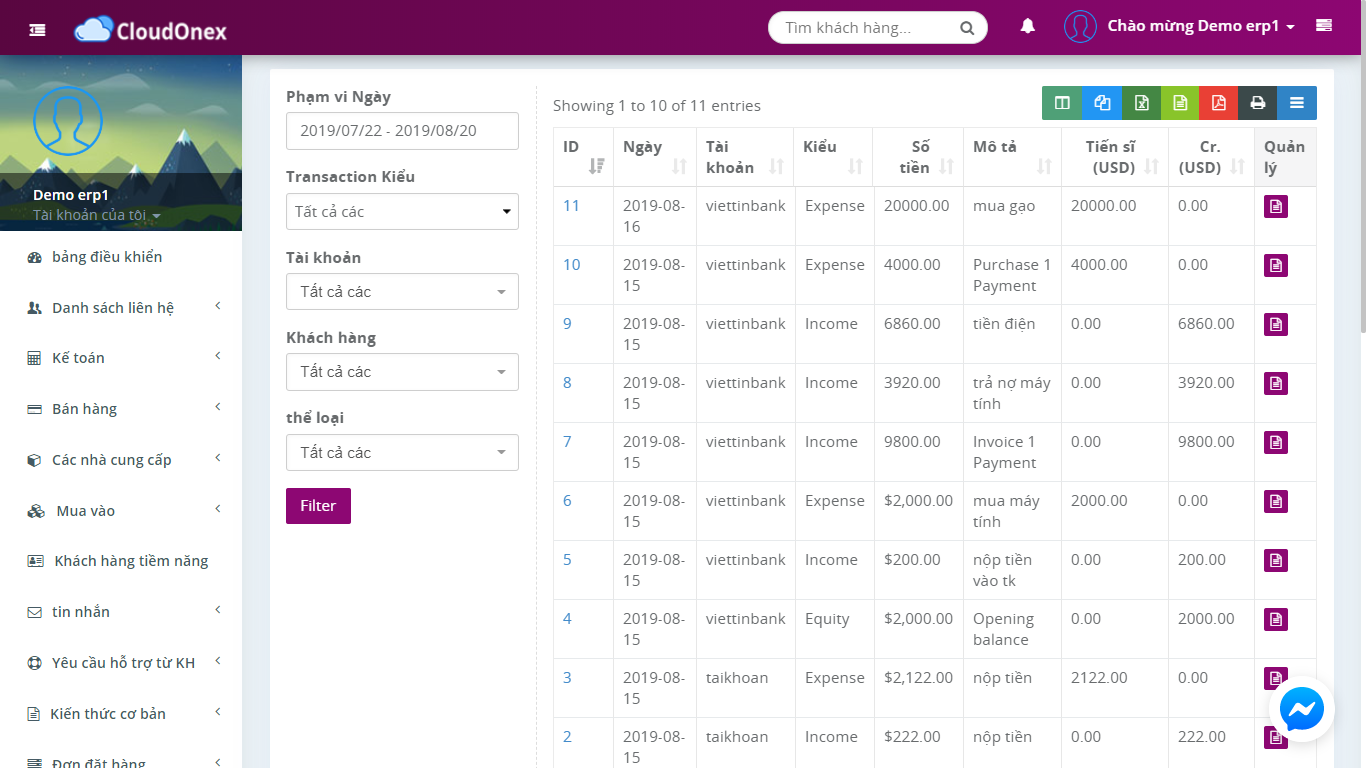Open the blue page-length menu button
The height and width of the screenshot is (768, 1366).
click(x=1297, y=103)
